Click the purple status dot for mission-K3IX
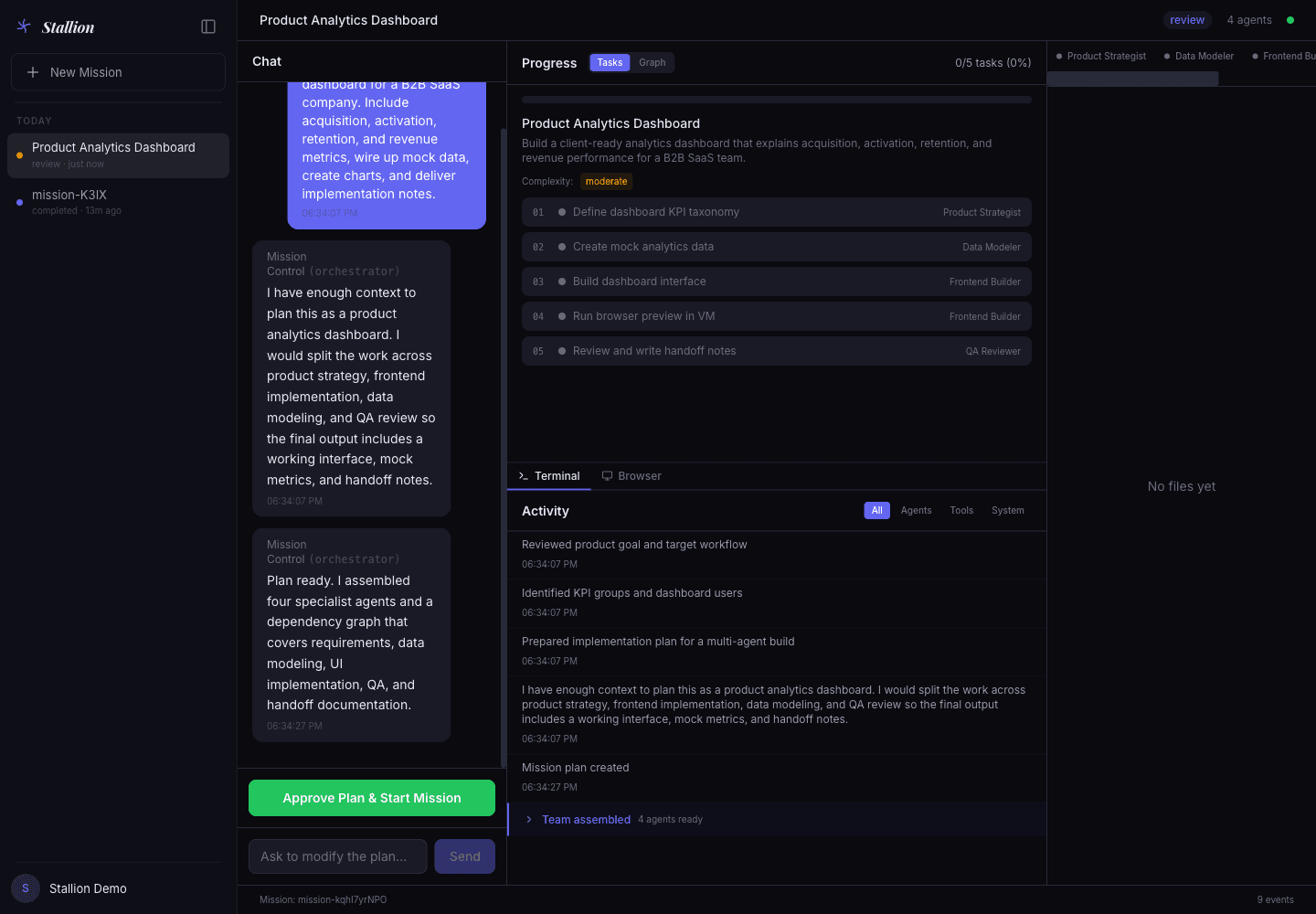The image size is (1316, 914). coord(20,202)
